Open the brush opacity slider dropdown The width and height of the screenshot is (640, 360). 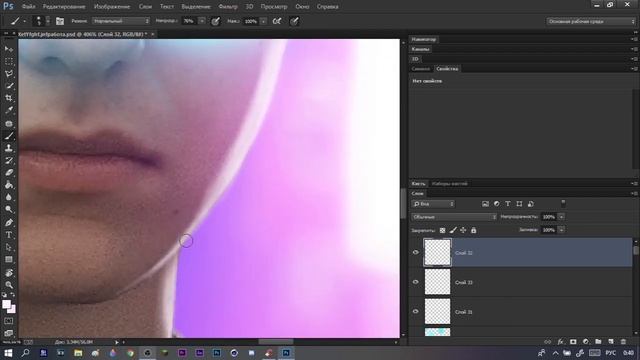[x=202, y=21]
